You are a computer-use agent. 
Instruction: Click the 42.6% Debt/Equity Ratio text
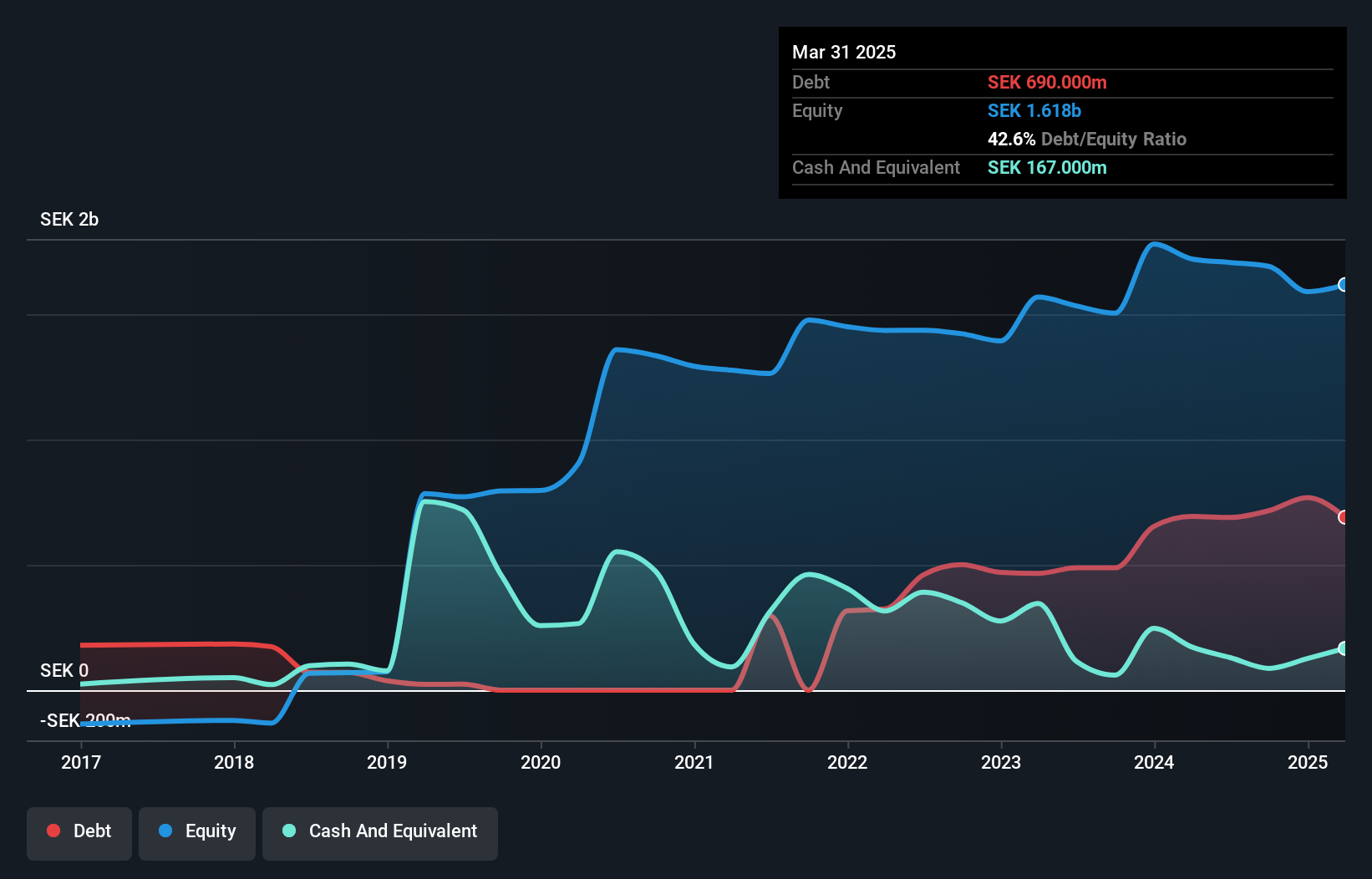click(x=1086, y=140)
